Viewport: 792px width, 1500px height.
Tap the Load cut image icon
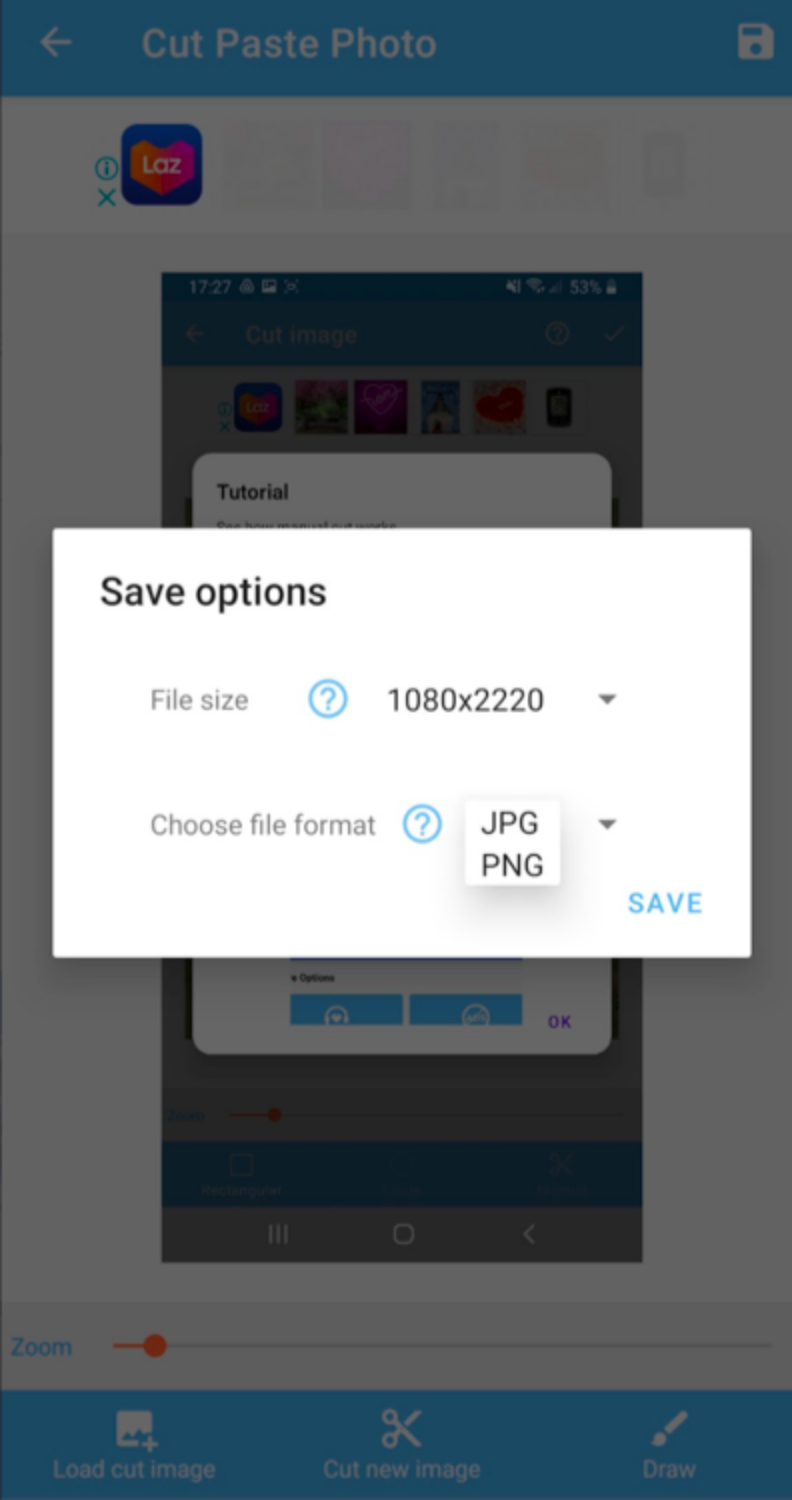click(134, 1430)
